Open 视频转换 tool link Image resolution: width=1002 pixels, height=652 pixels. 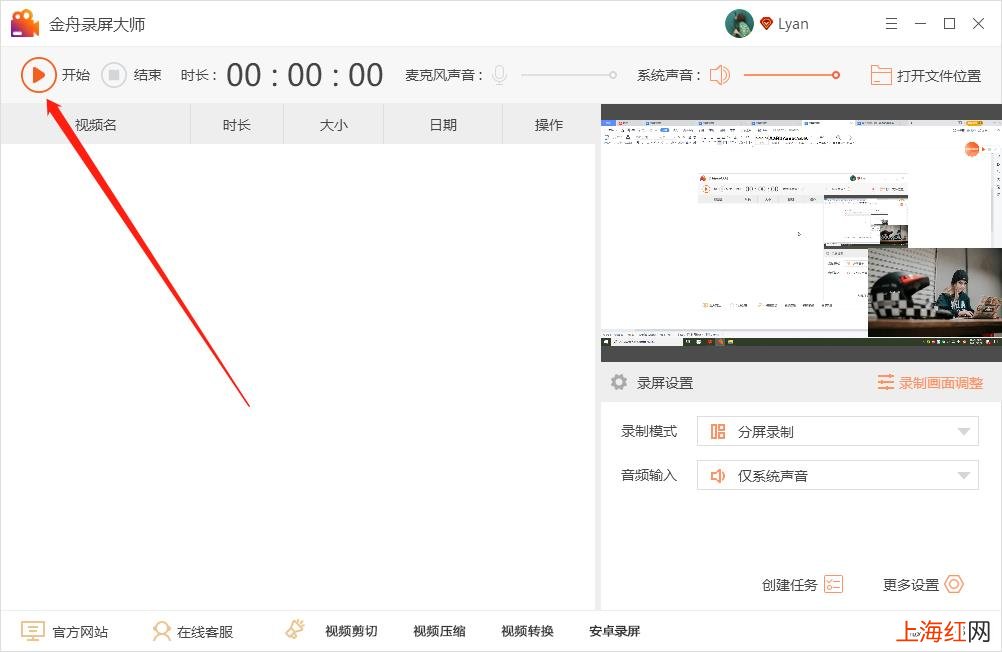(x=527, y=632)
